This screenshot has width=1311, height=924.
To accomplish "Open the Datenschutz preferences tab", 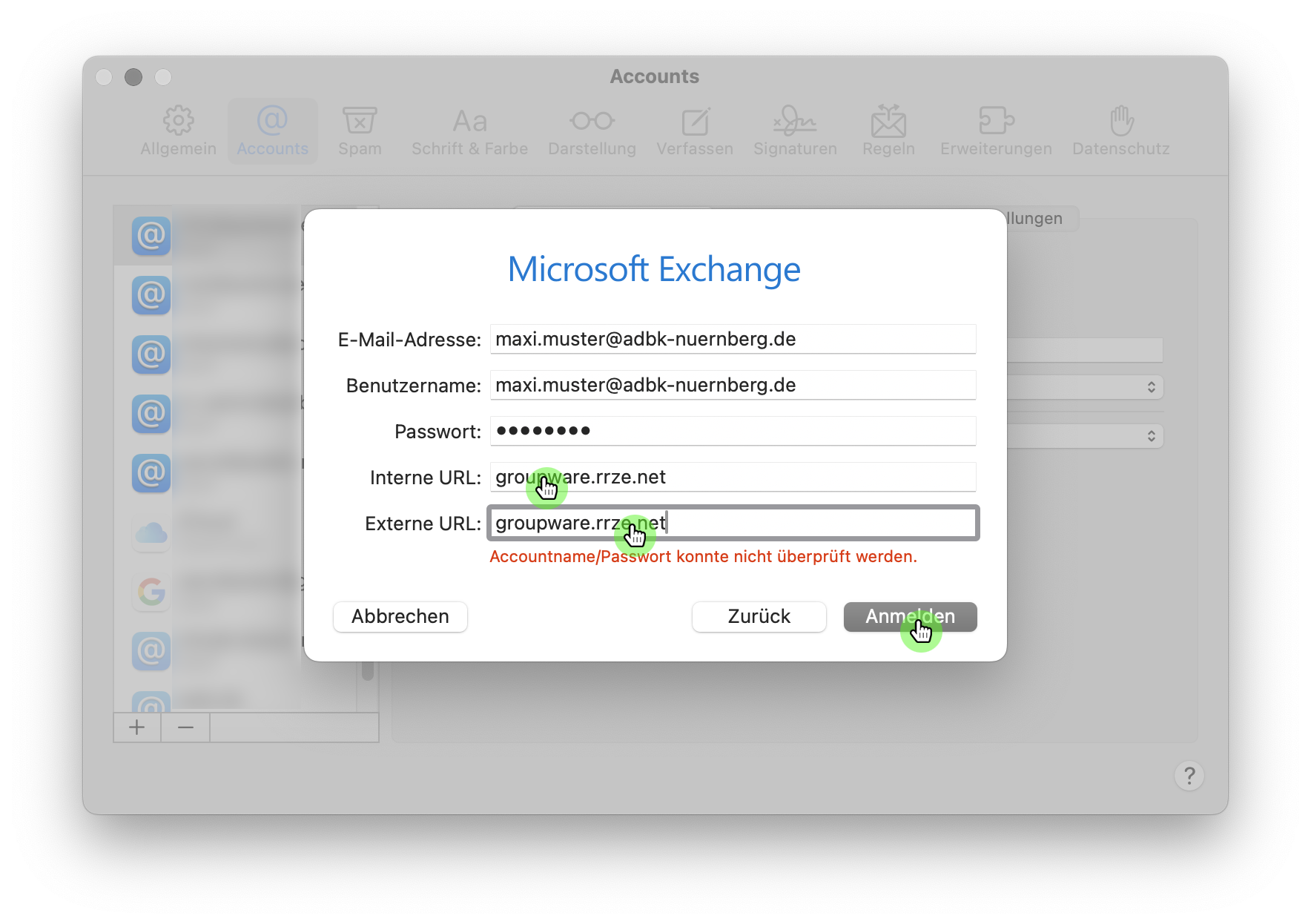I will pos(1121,132).
